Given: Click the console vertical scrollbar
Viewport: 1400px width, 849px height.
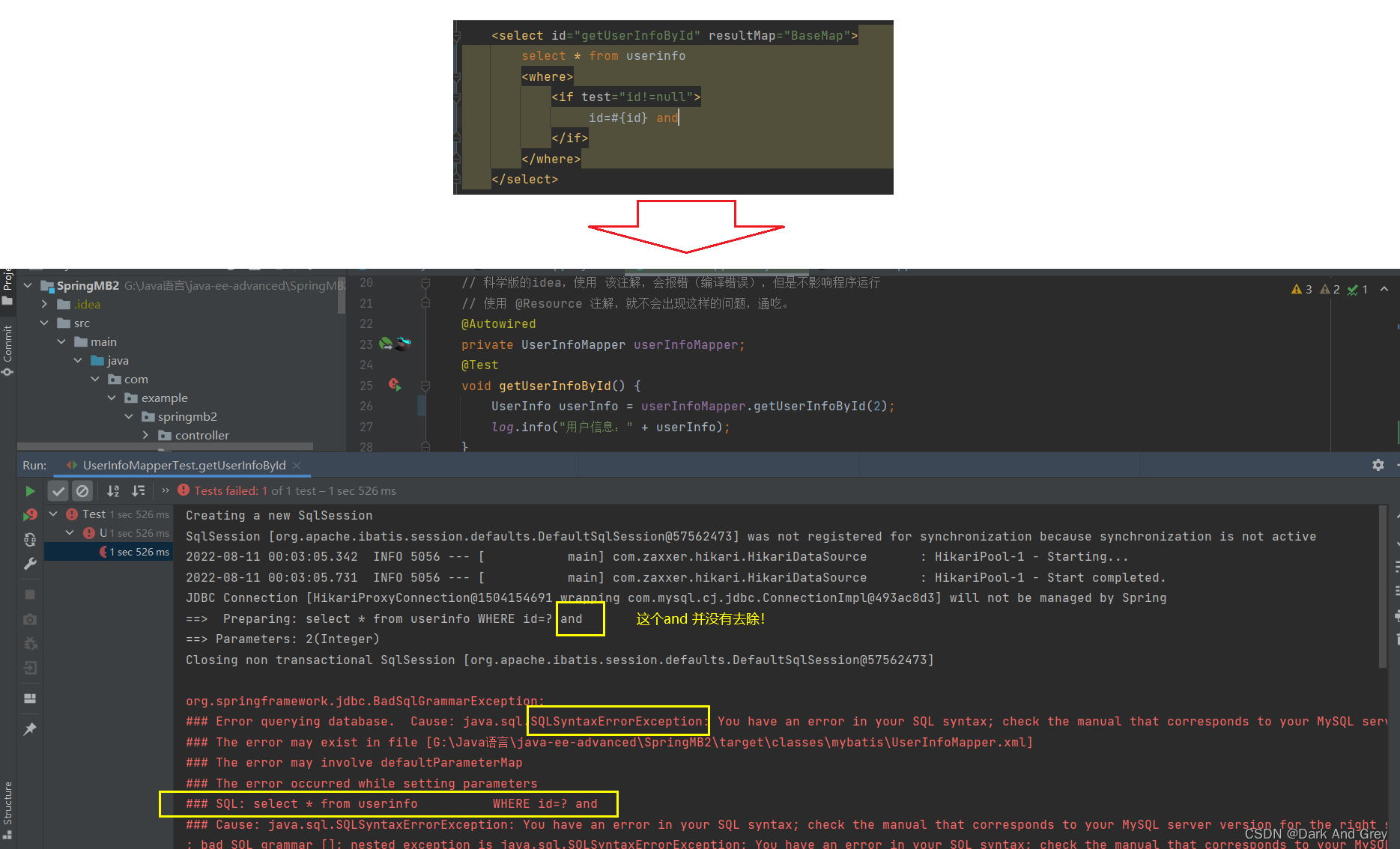Looking at the screenshot, I should click(1382, 585).
